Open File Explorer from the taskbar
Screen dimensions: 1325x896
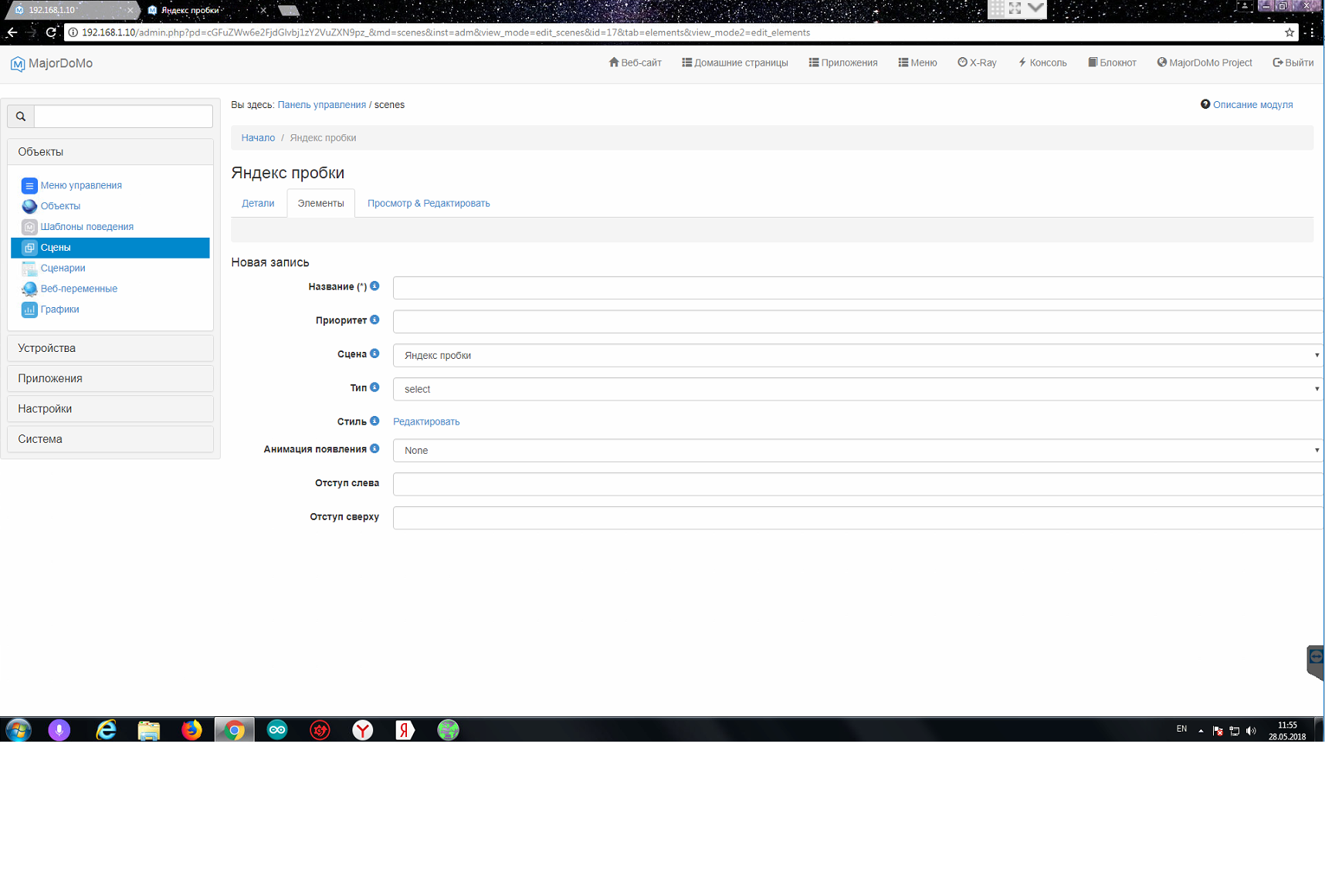point(149,730)
